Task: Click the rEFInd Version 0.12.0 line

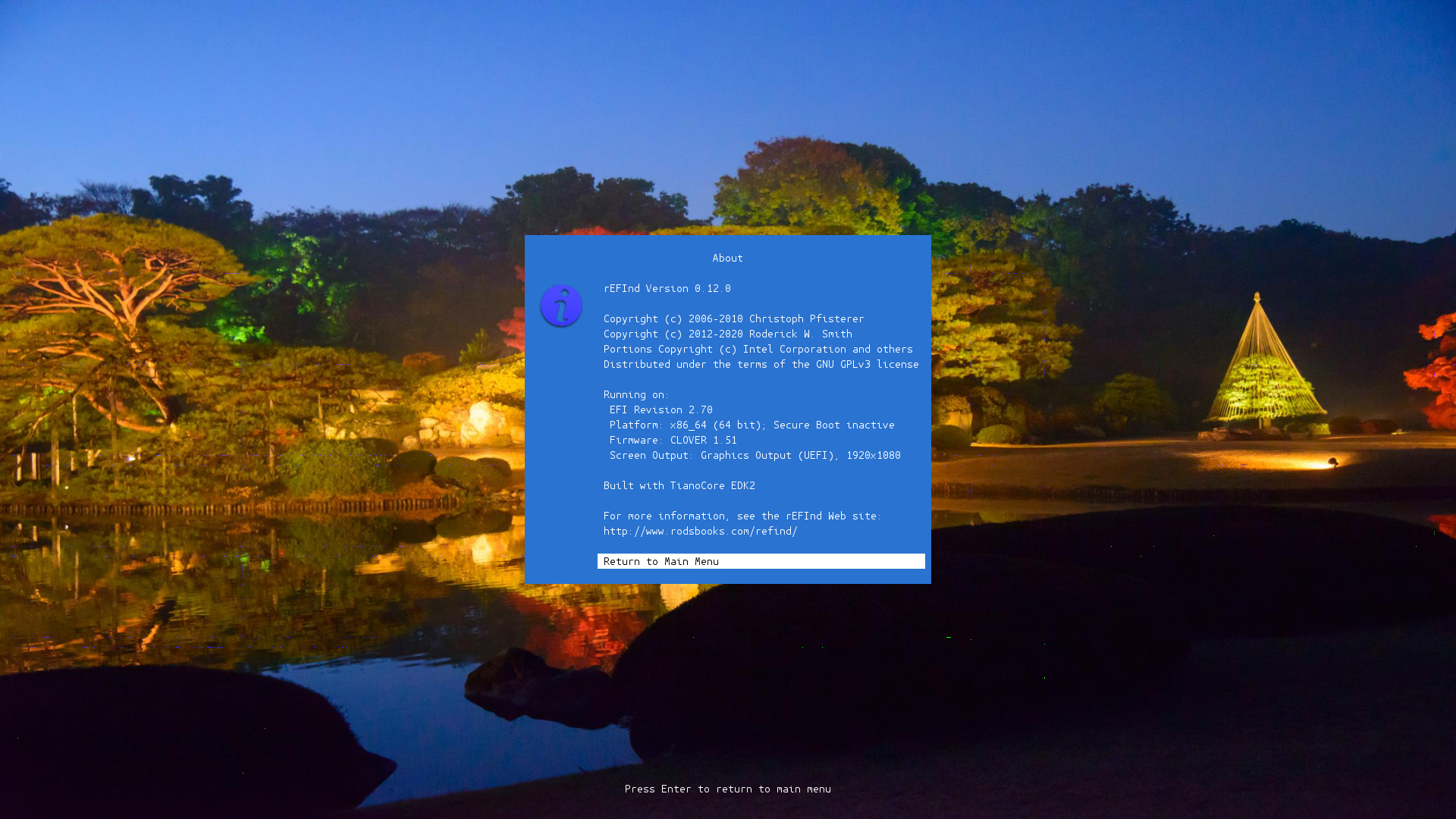Action: pyautogui.click(x=667, y=288)
